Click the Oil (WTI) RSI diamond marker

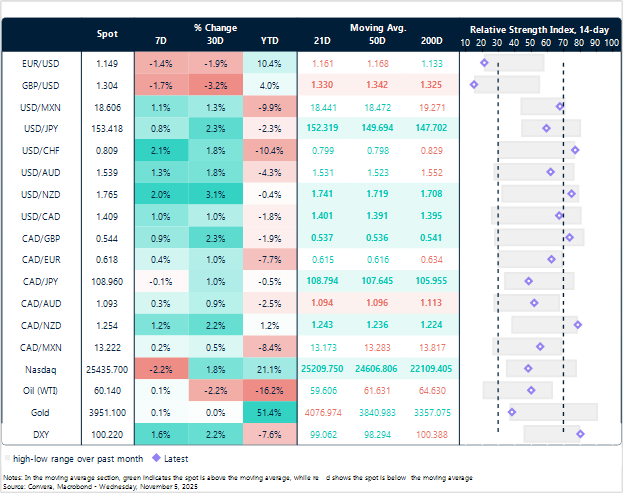coord(530,390)
